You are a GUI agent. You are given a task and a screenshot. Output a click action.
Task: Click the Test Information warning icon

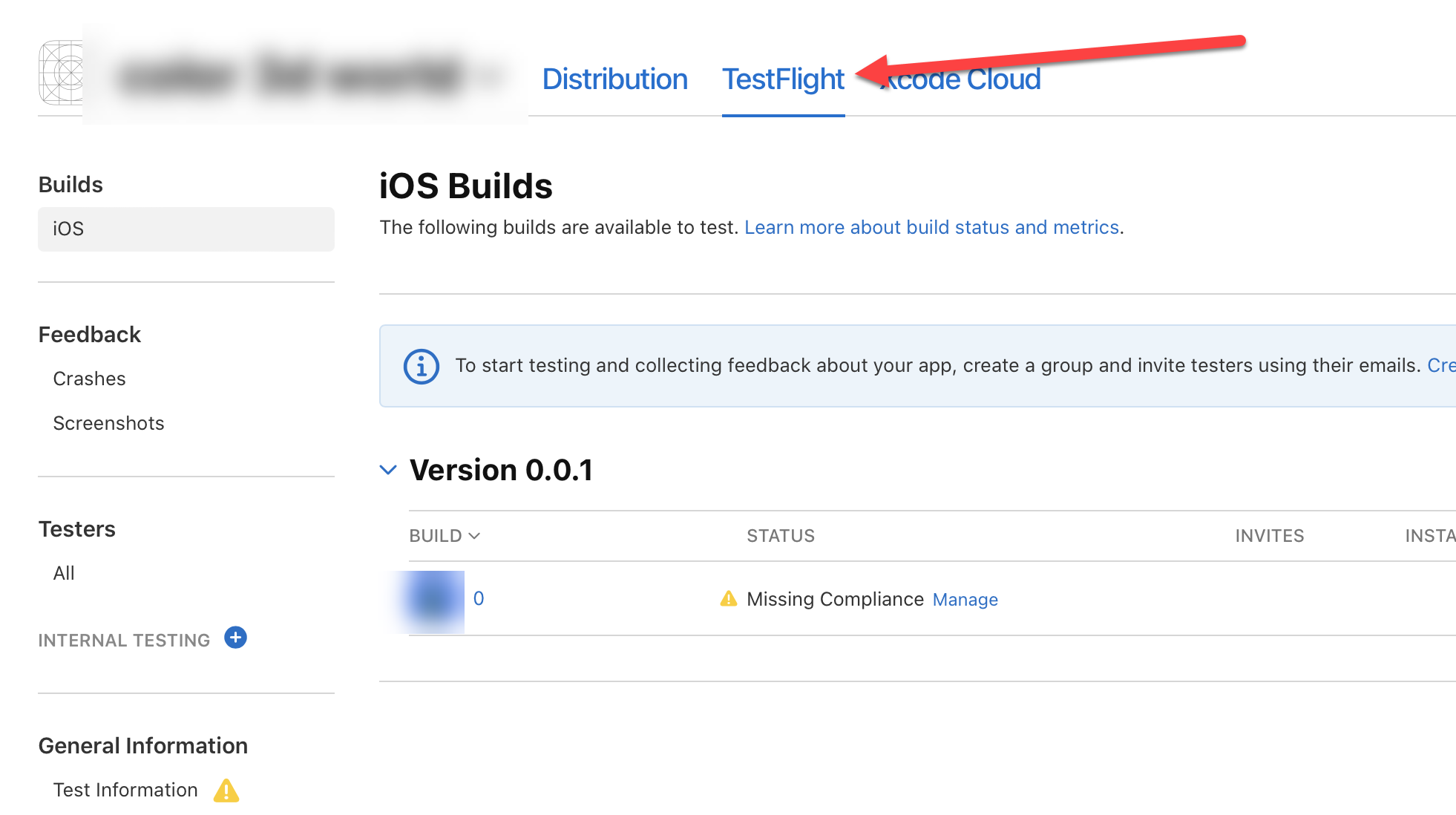(226, 791)
